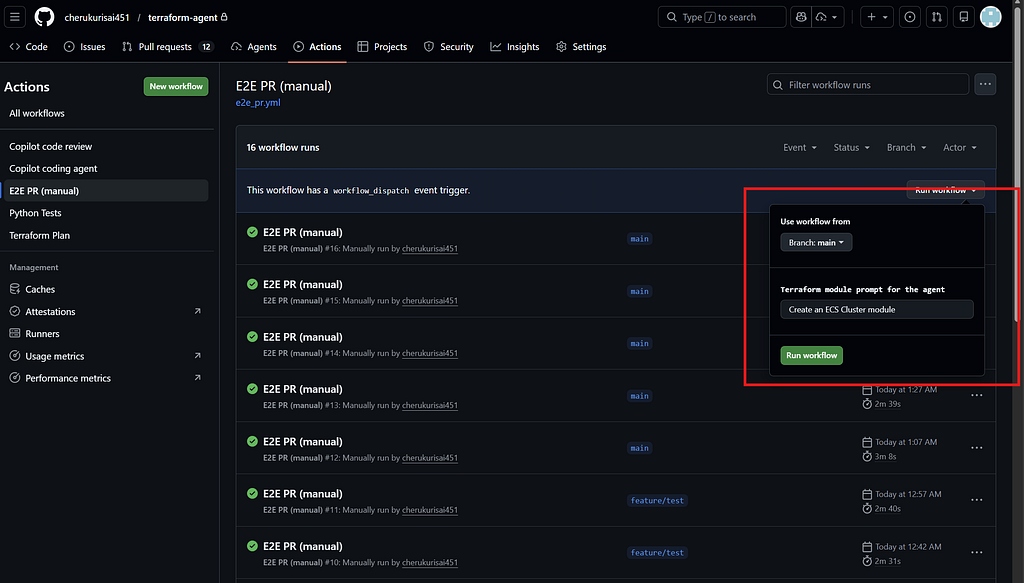Open the hamburger navigation menu
The width and height of the screenshot is (1024, 583).
[x=15, y=17]
